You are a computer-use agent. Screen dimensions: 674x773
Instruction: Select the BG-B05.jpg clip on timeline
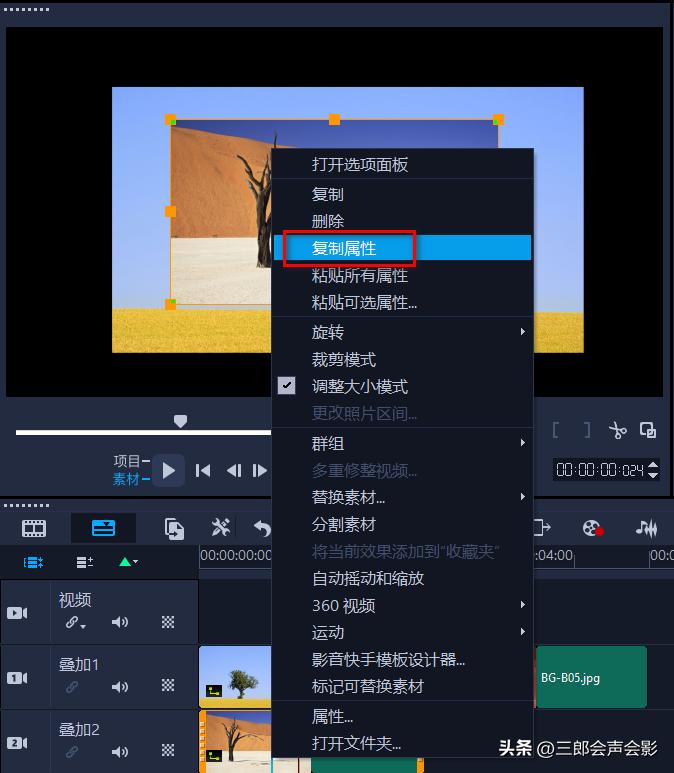point(591,677)
